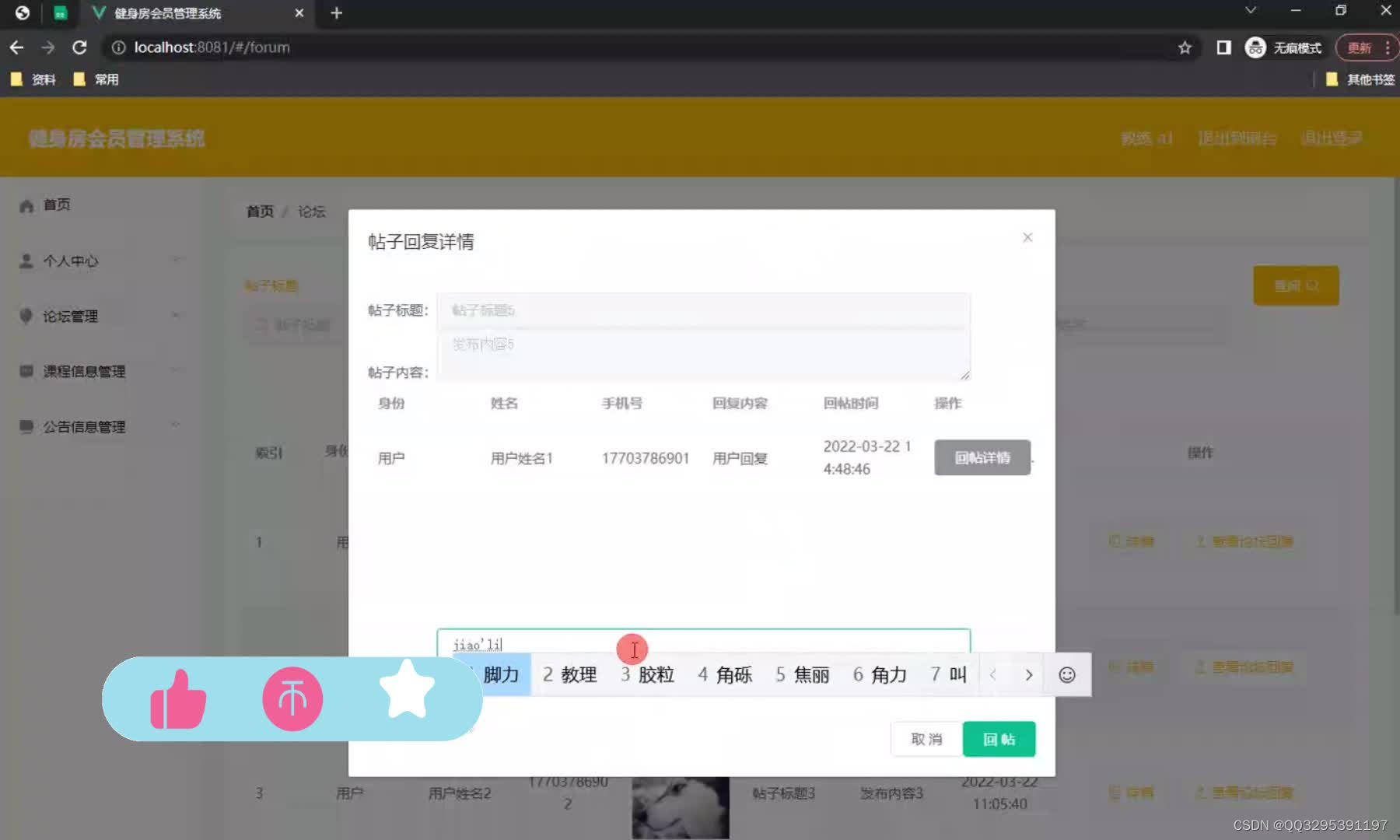Viewport: 1400px width, 840px height.
Task: Click the yellow 查询 search button
Action: pyautogui.click(x=1296, y=285)
